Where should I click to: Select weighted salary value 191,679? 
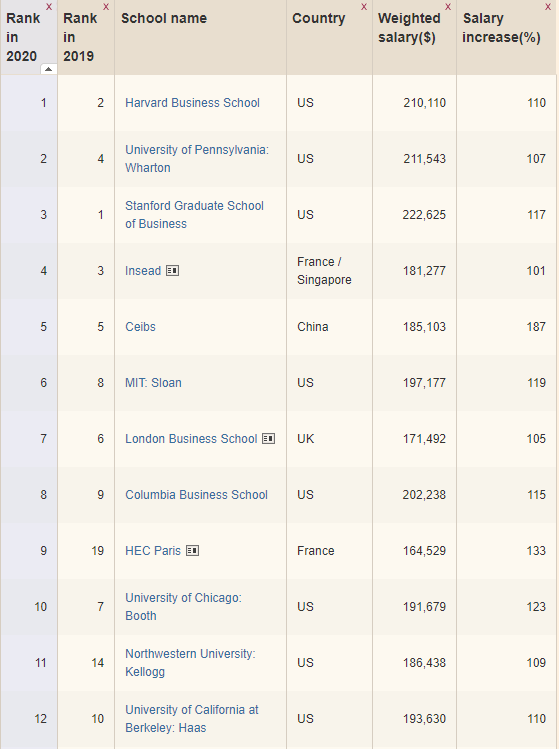coord(424,607)
